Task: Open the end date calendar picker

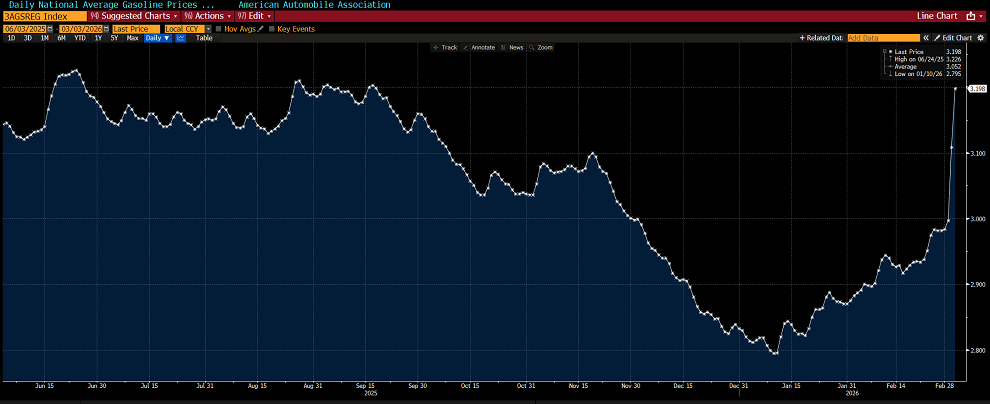Action: [x=106, y=29]
